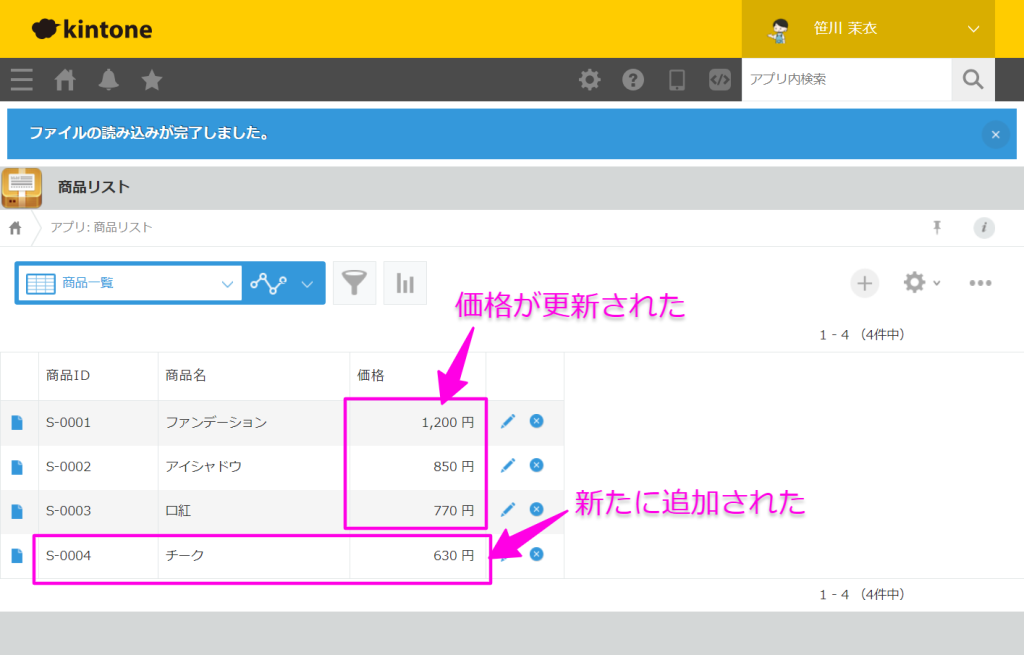Image resolution: width=1024 pixels, height=655 pixels.
Task: Click the 商品リスト app icon
Action: pyautogui.click(x=22, y=187)
